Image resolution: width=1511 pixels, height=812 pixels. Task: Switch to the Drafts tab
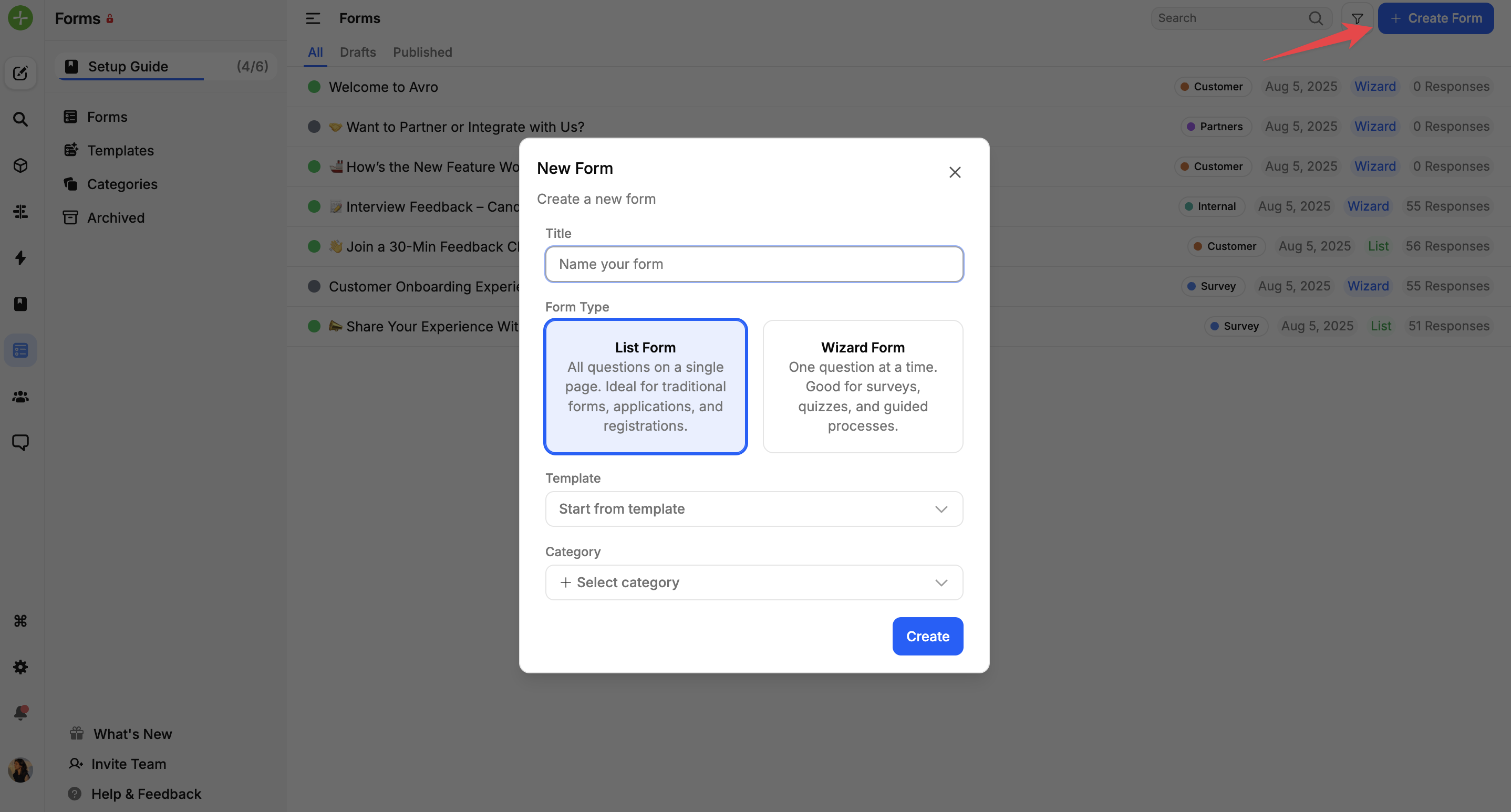tap(358, 52)
